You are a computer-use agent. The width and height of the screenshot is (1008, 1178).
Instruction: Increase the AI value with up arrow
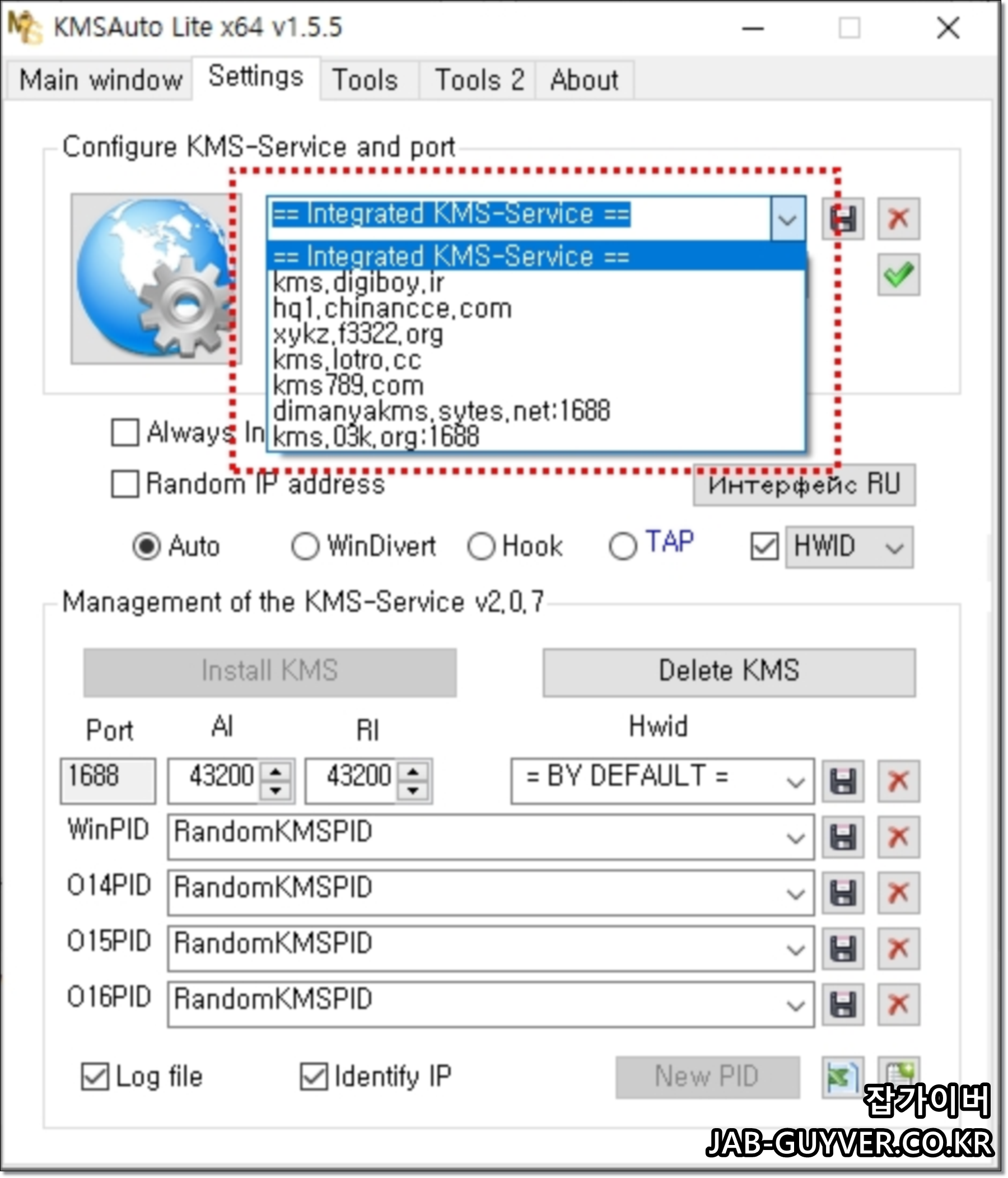276,772
